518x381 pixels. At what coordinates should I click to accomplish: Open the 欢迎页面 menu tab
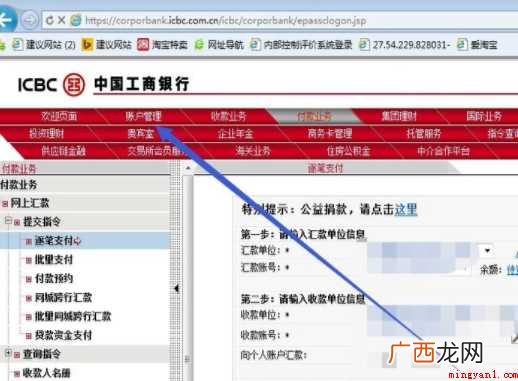pyautogui.click(x=59, y=116)
